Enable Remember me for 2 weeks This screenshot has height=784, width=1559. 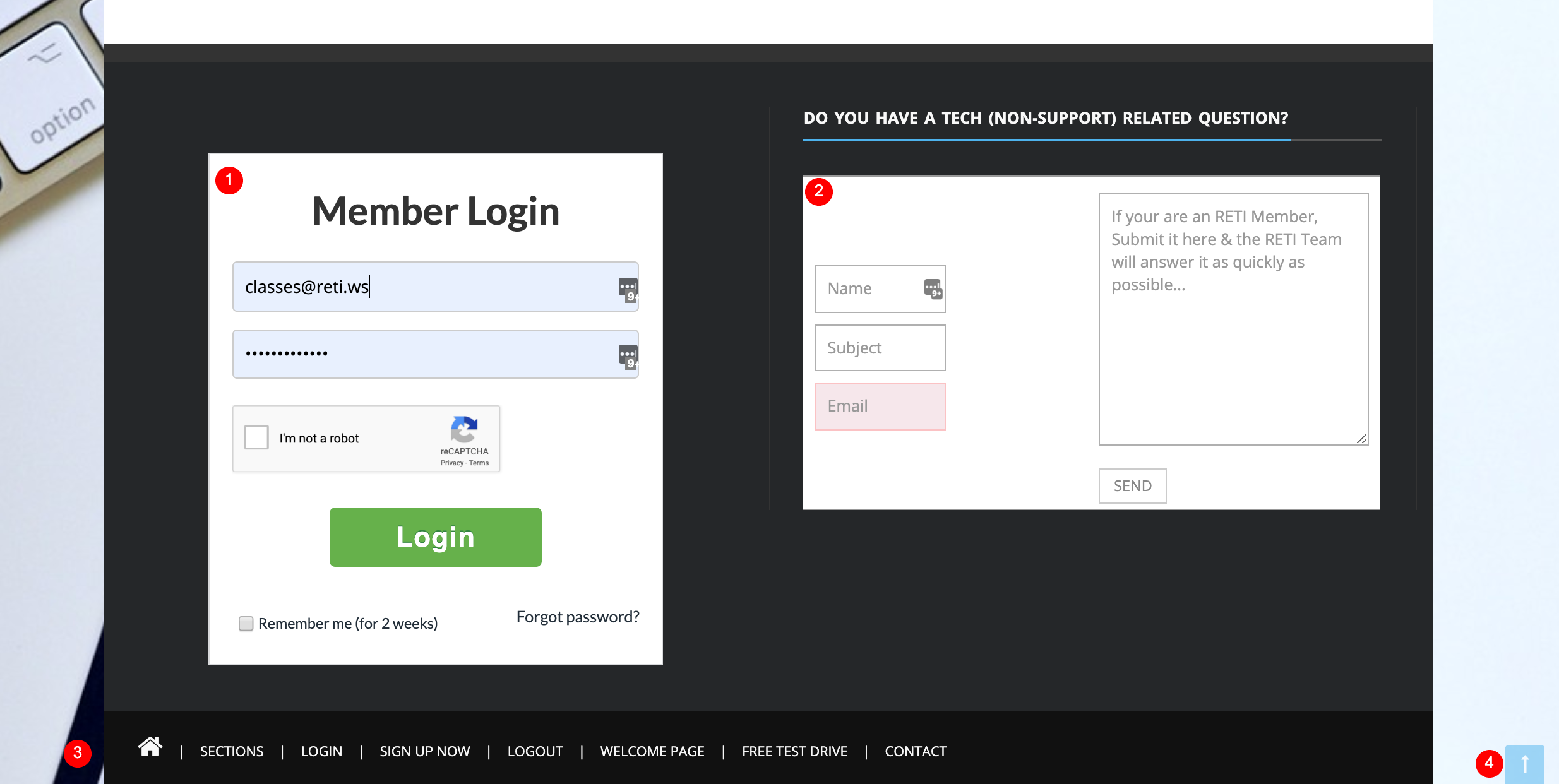point(246,624)
